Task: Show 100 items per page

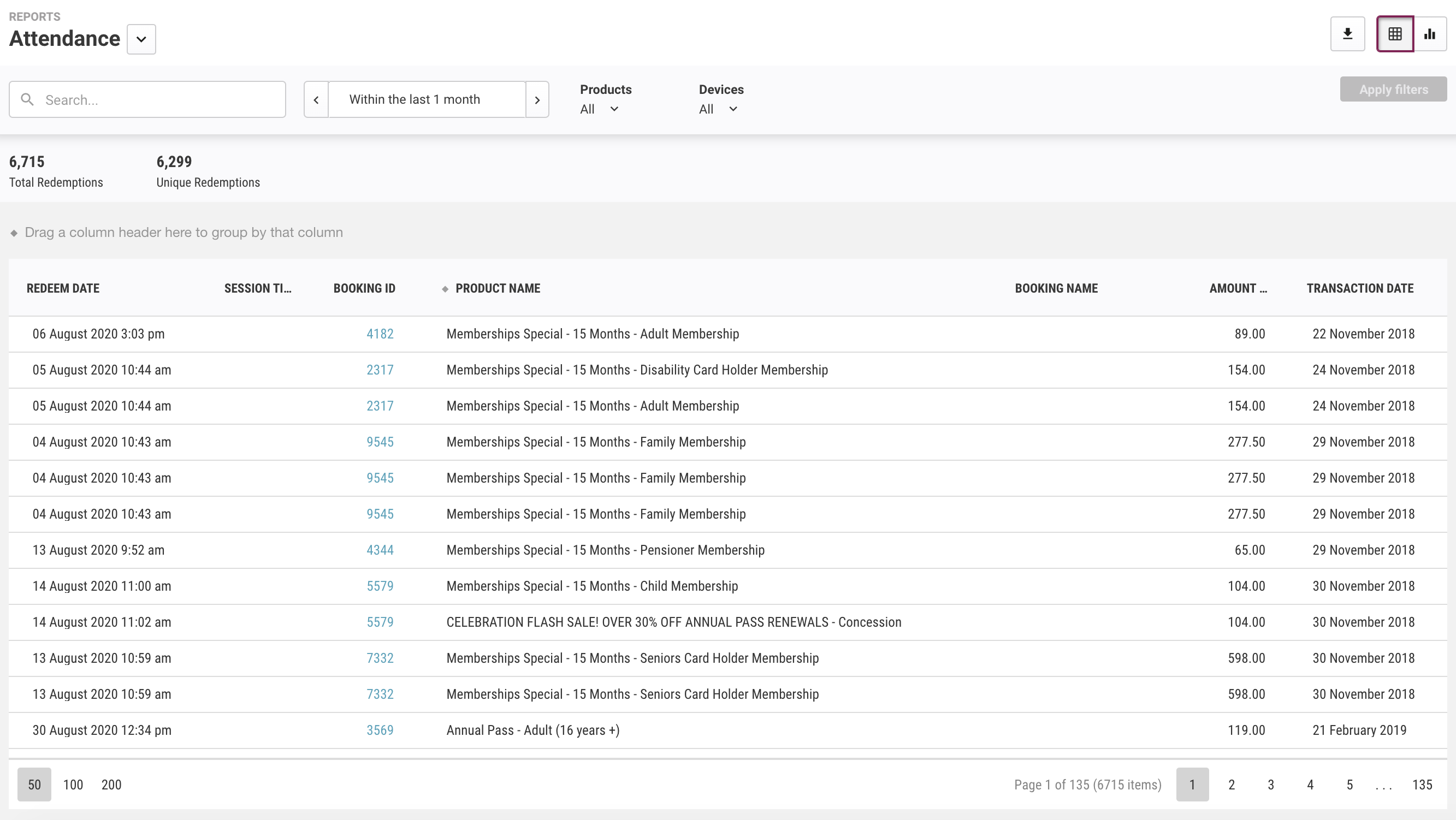Action: tap(73, 785)
